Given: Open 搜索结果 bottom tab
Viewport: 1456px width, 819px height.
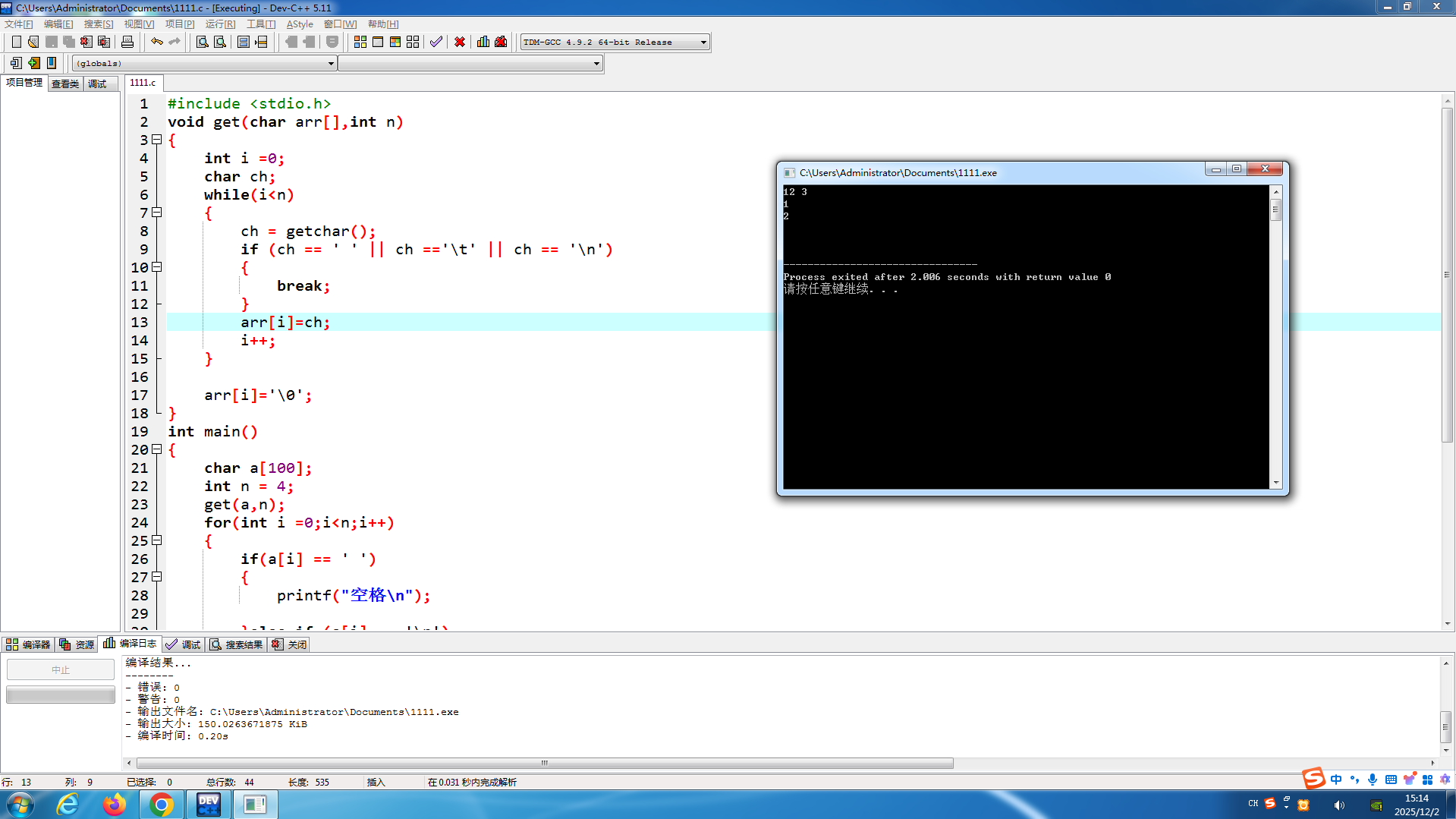Looking at the screenshot, I should pos(237,644).
